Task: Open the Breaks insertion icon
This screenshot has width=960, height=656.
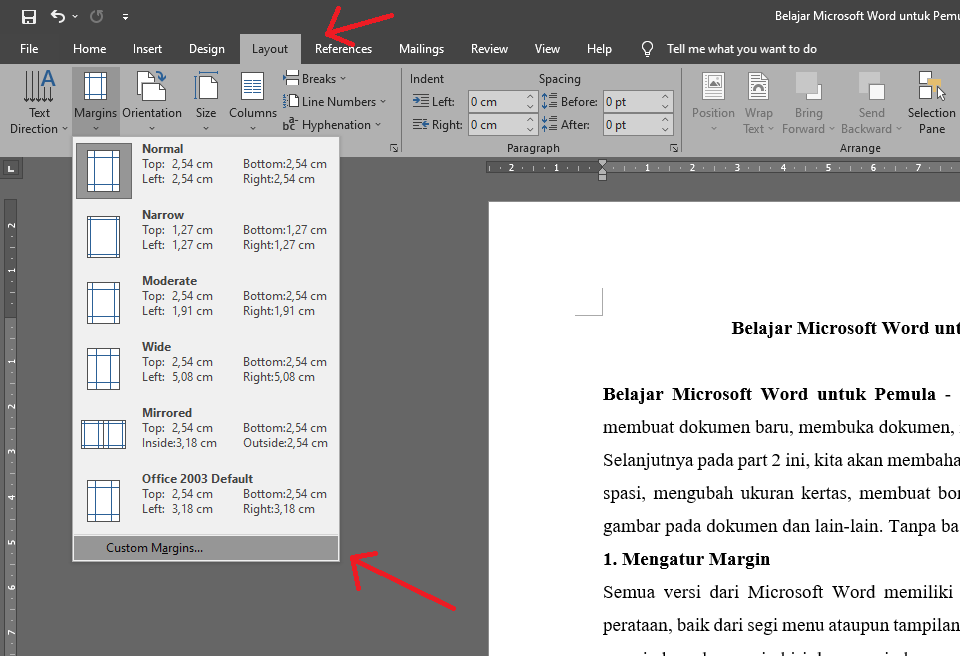Action: click(x=315, y=78)
